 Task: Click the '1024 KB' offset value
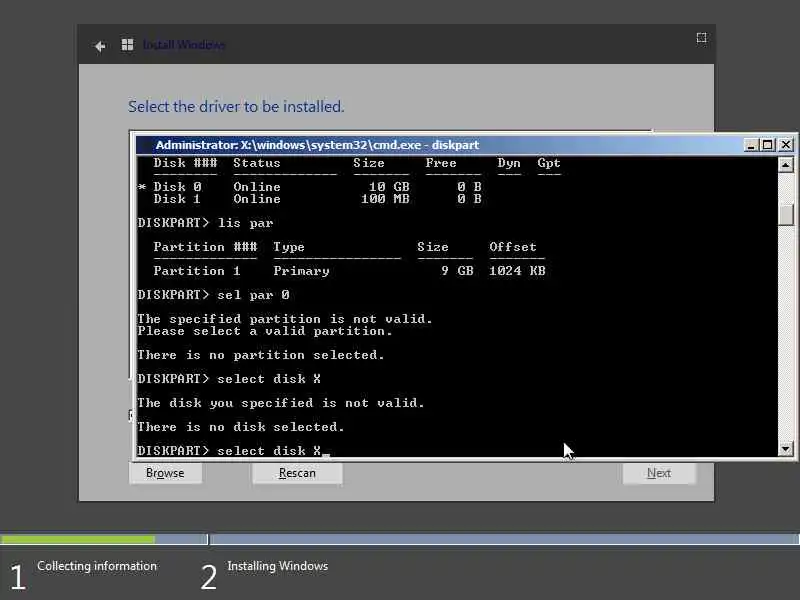pyautogui.click(x=517, y=271)
